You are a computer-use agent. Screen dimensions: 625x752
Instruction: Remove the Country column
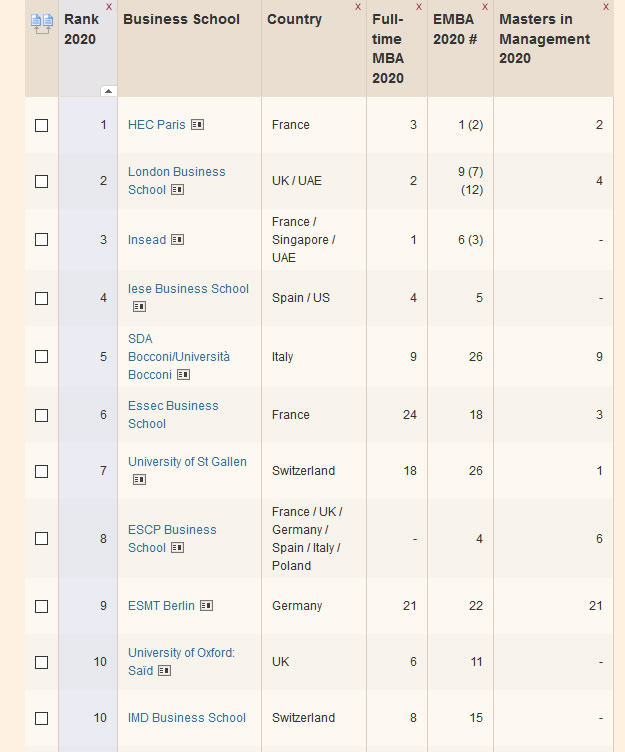tap(358, 7)
